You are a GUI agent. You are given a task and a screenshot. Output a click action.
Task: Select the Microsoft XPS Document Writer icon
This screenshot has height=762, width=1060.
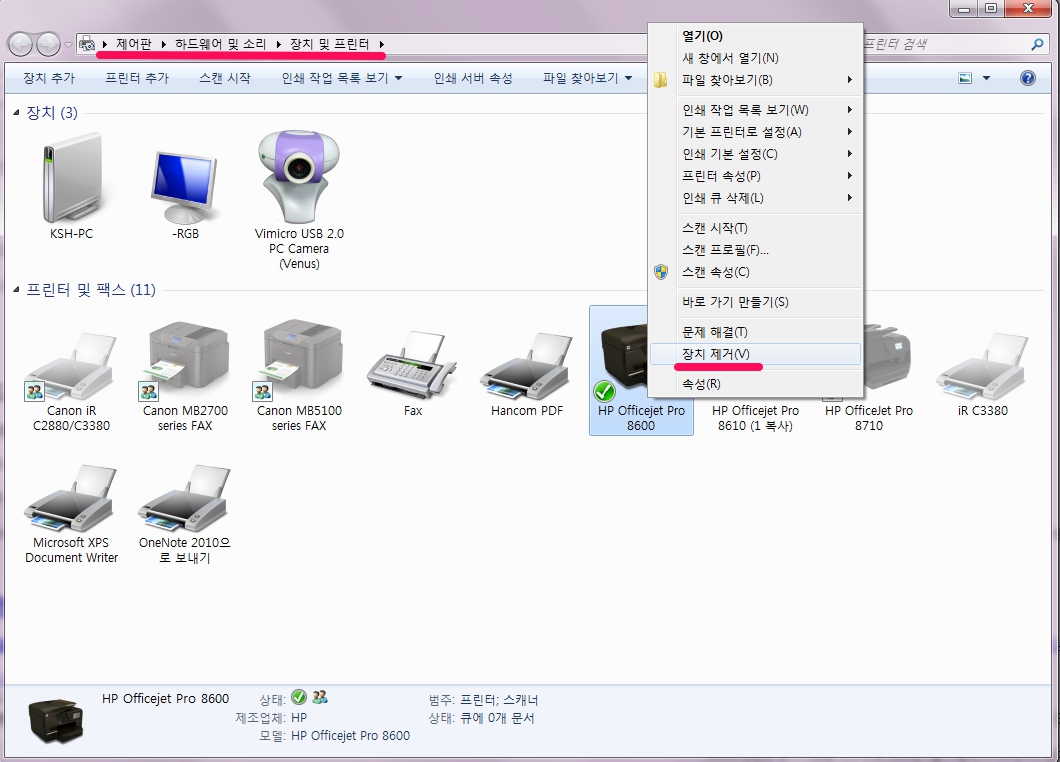tap(71, 499)
